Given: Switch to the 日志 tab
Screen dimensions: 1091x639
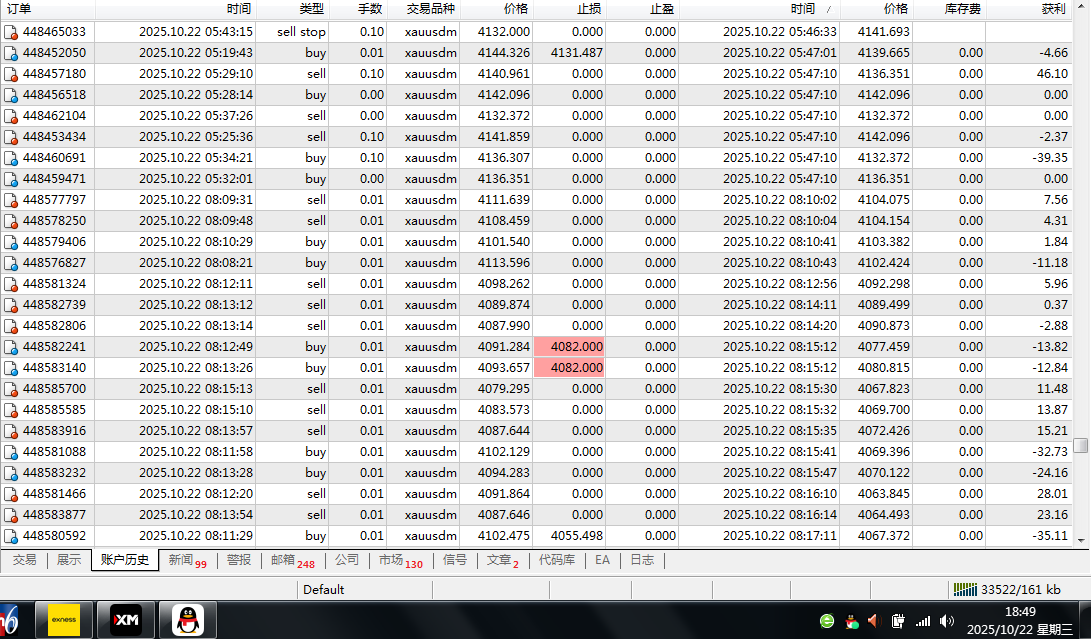Looking at the screenshot, I should (642, 560).
